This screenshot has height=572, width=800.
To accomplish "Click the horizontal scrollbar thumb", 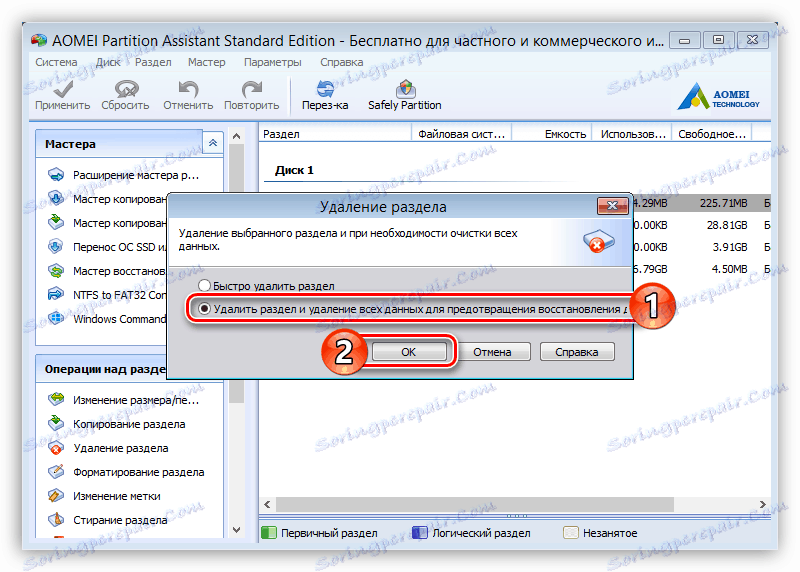I will tap(475, 504).
